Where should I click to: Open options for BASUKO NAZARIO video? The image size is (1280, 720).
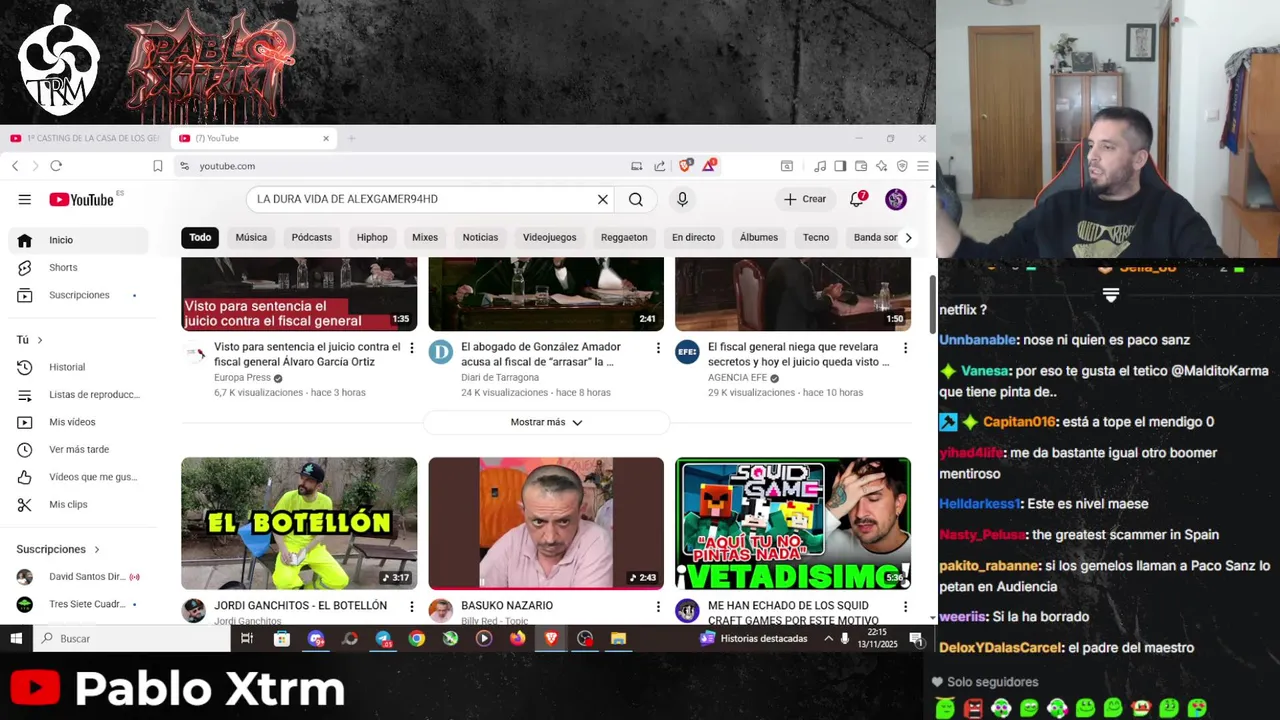click(x=658, y=606)
